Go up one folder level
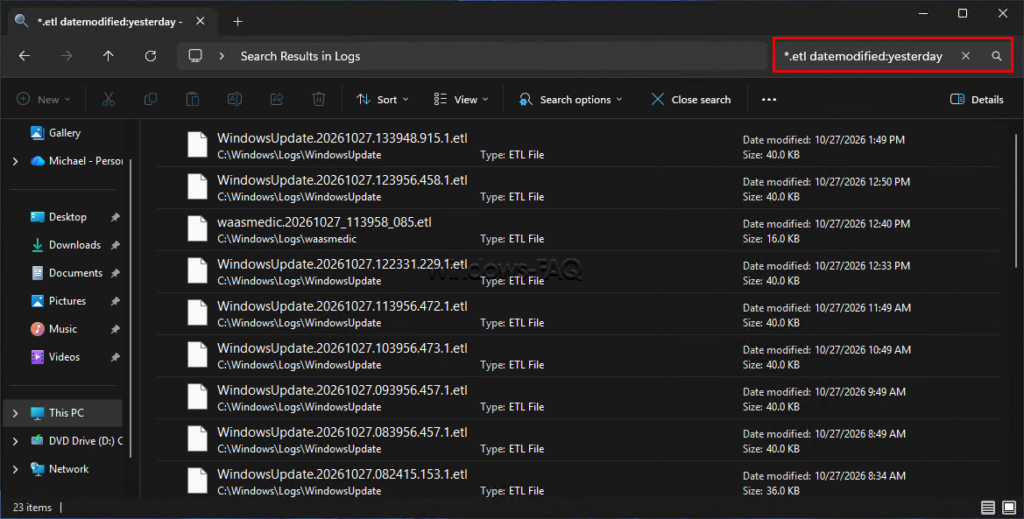Image resolution: width=1024 pixels, height=519 pixels. (x=108, y=56)
